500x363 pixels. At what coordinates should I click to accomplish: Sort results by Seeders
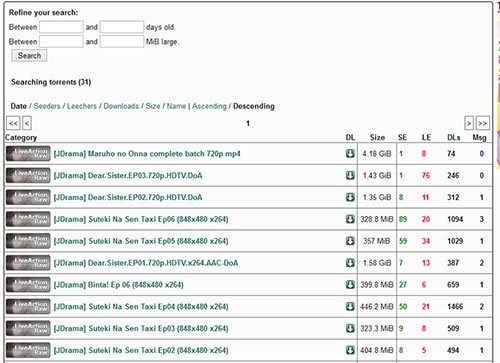click(x=47, y=106)
